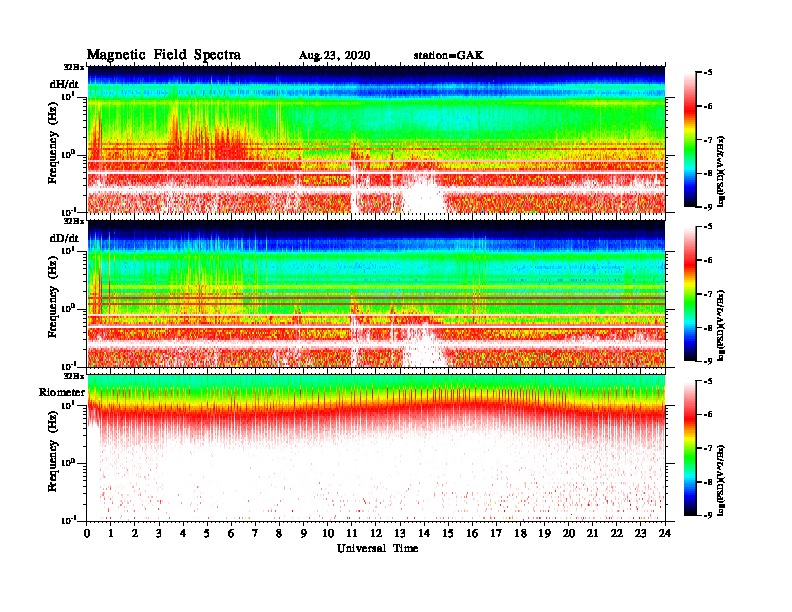This screenshot has width=792, height=612.
Task: Click hour 14 tick label on time axis
Action: (424, 533)
